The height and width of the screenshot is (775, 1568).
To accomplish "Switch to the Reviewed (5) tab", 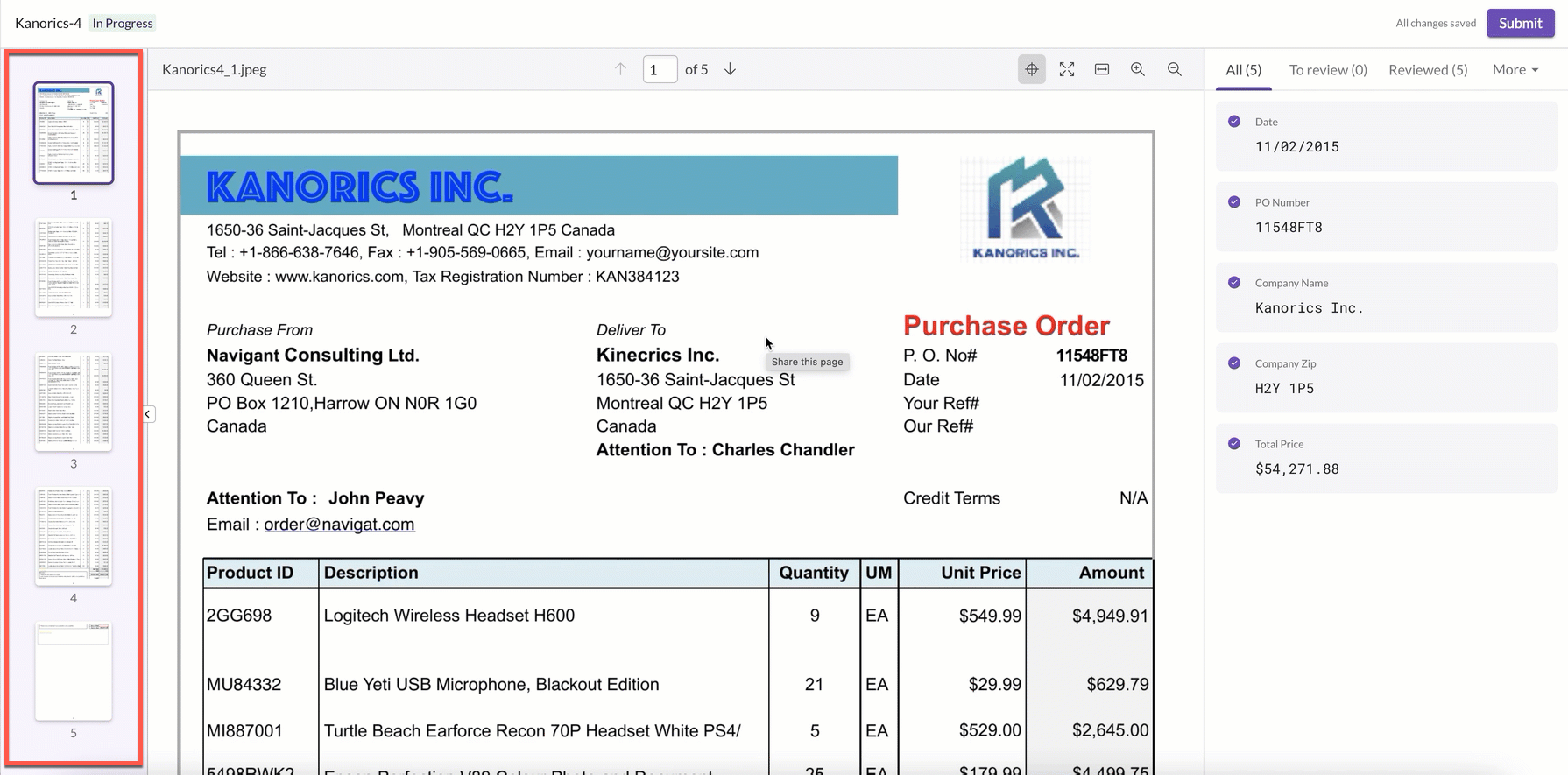I will click(x=1428, y=70).
